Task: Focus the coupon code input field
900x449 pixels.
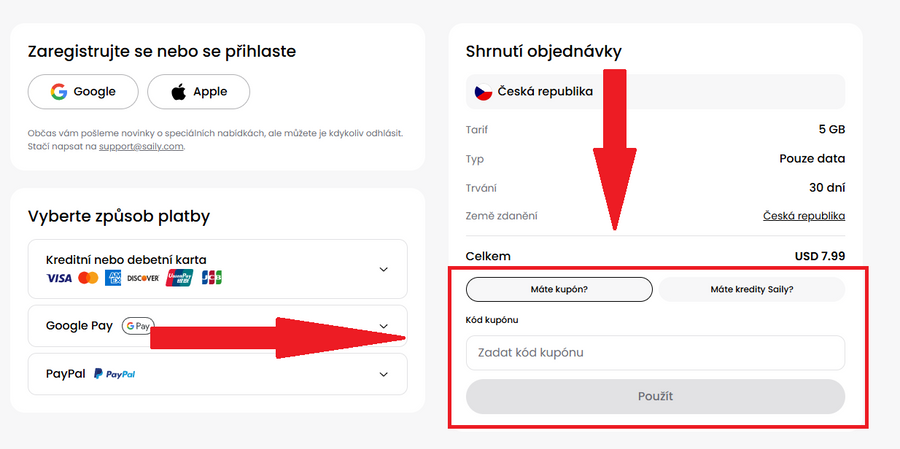Action: pos(655,353)
